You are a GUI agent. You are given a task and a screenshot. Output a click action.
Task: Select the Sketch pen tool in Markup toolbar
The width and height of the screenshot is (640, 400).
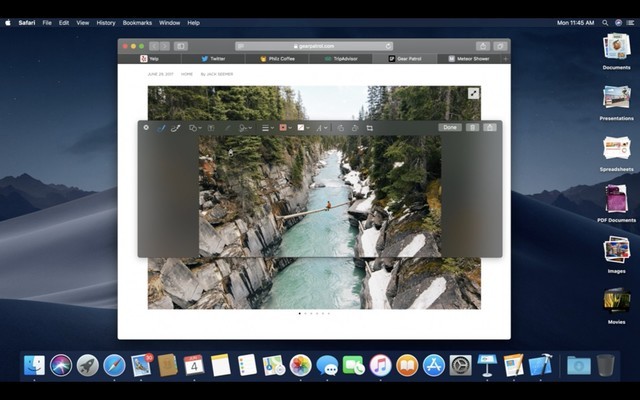coord(161,128)
